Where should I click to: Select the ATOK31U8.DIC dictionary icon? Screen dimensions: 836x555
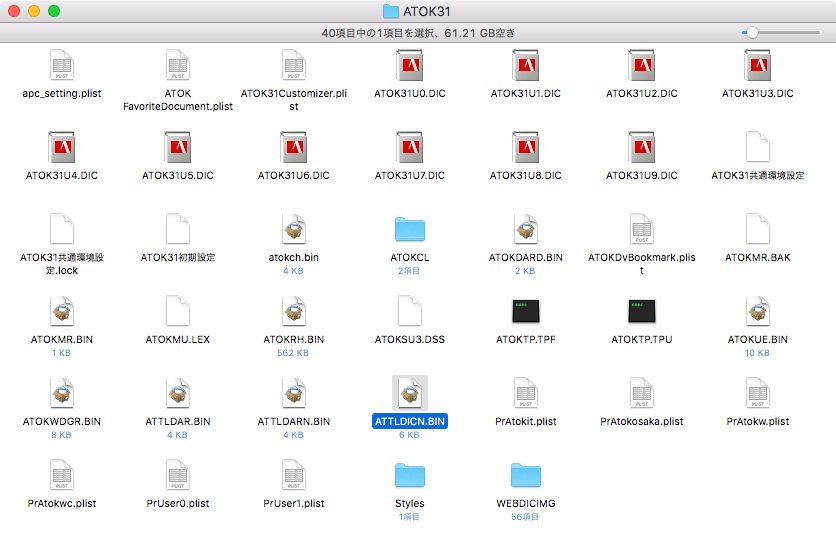tap(526, 147)
